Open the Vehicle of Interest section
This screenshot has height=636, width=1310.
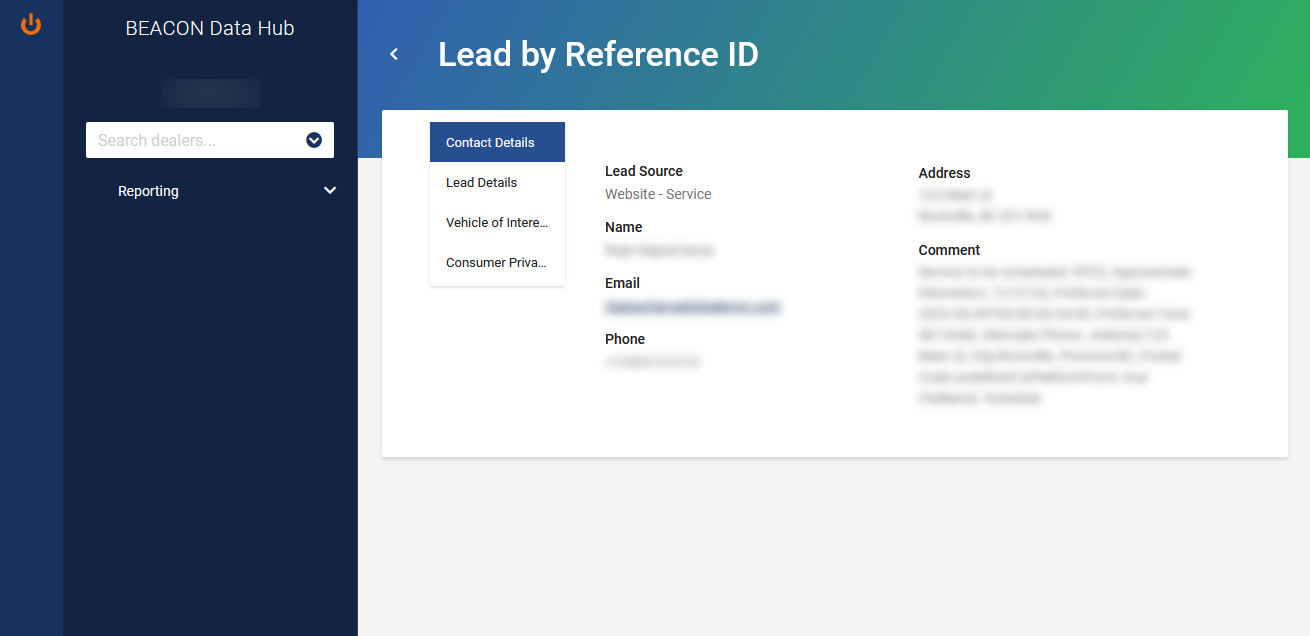(496, 222)
